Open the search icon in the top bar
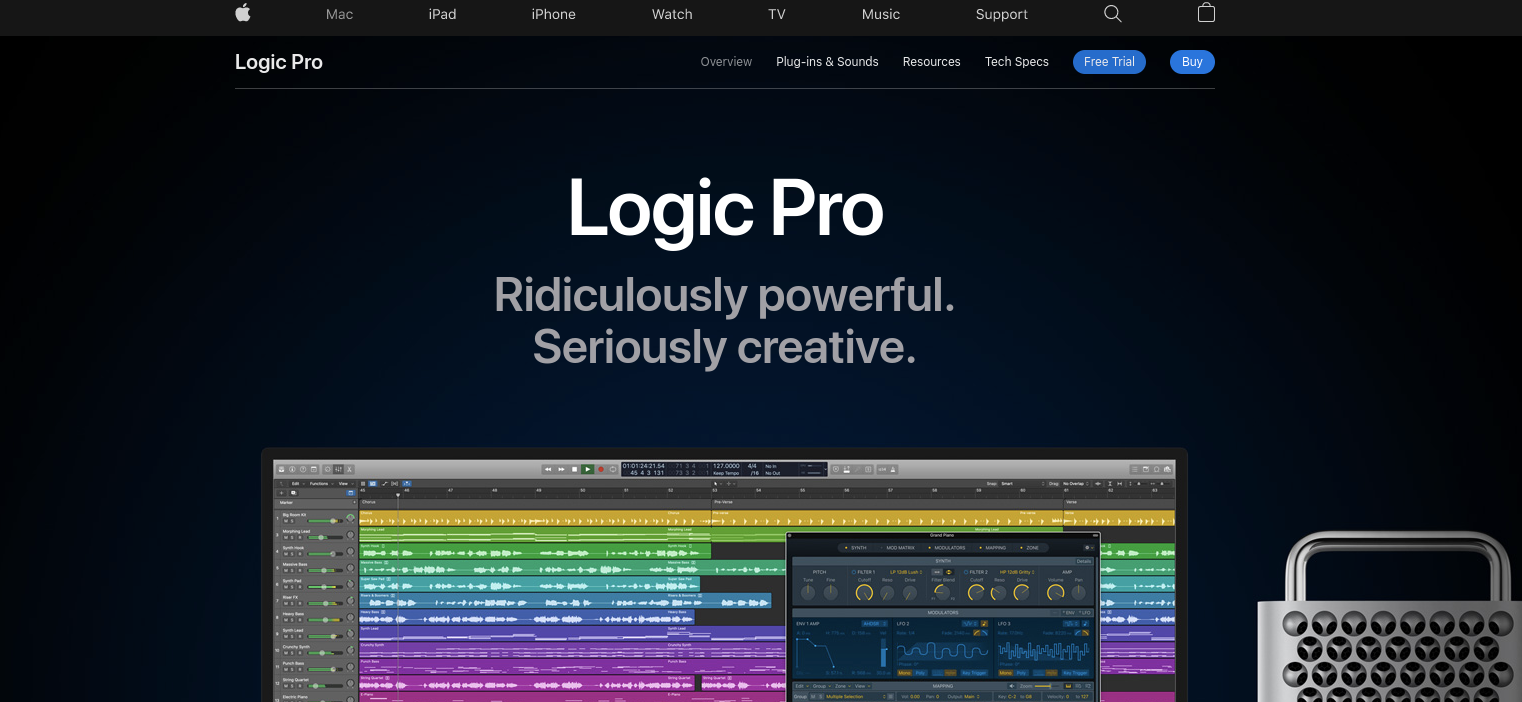 click(1112, 14)
